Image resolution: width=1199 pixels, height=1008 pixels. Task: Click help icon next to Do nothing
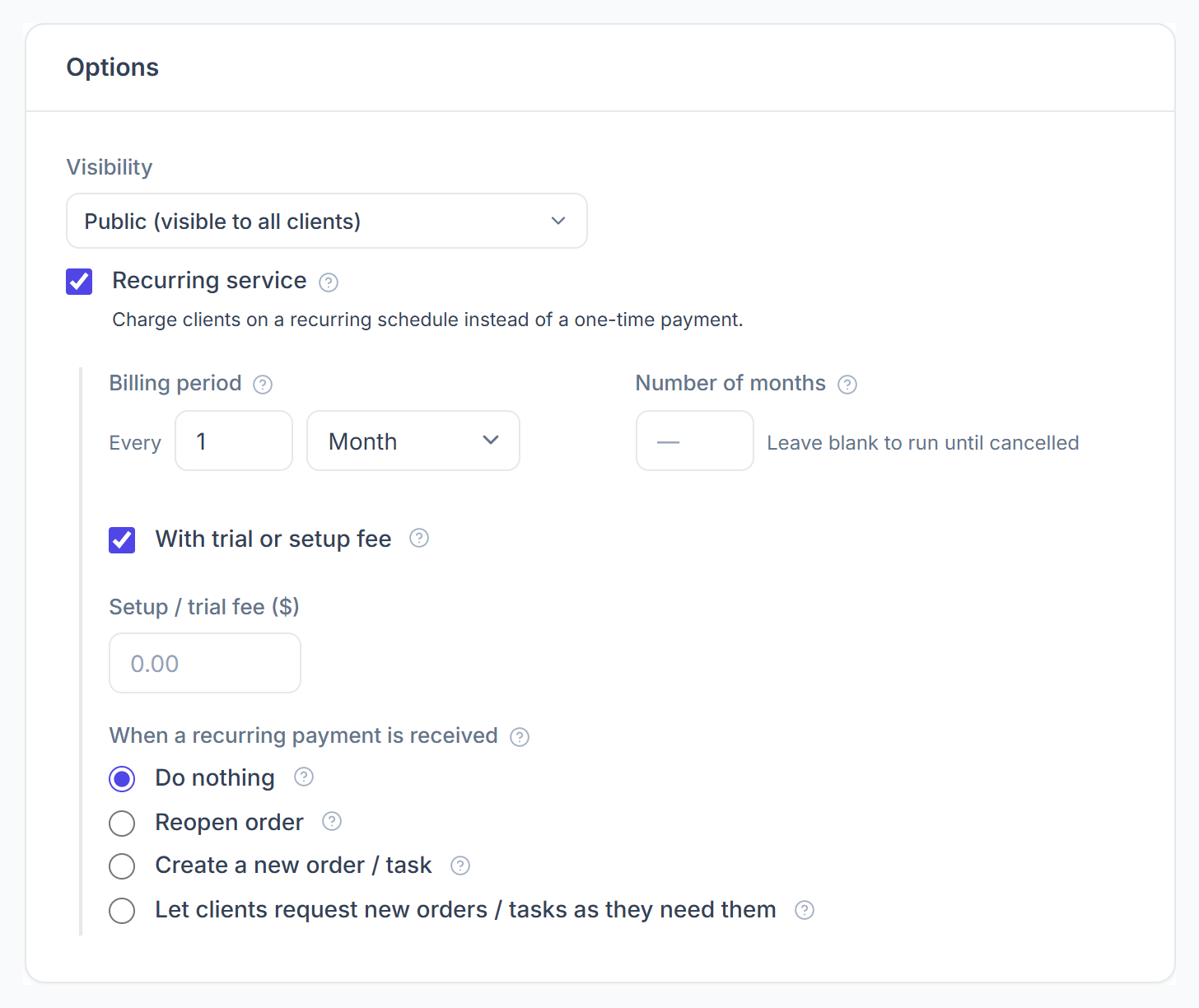[x=304, y=777]
